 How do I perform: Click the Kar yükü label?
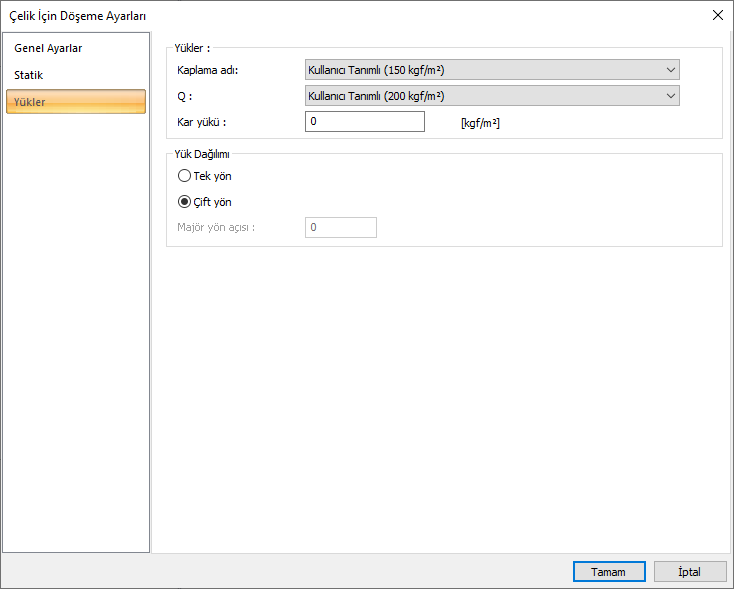pyautogui.click(x=202, y=122)
